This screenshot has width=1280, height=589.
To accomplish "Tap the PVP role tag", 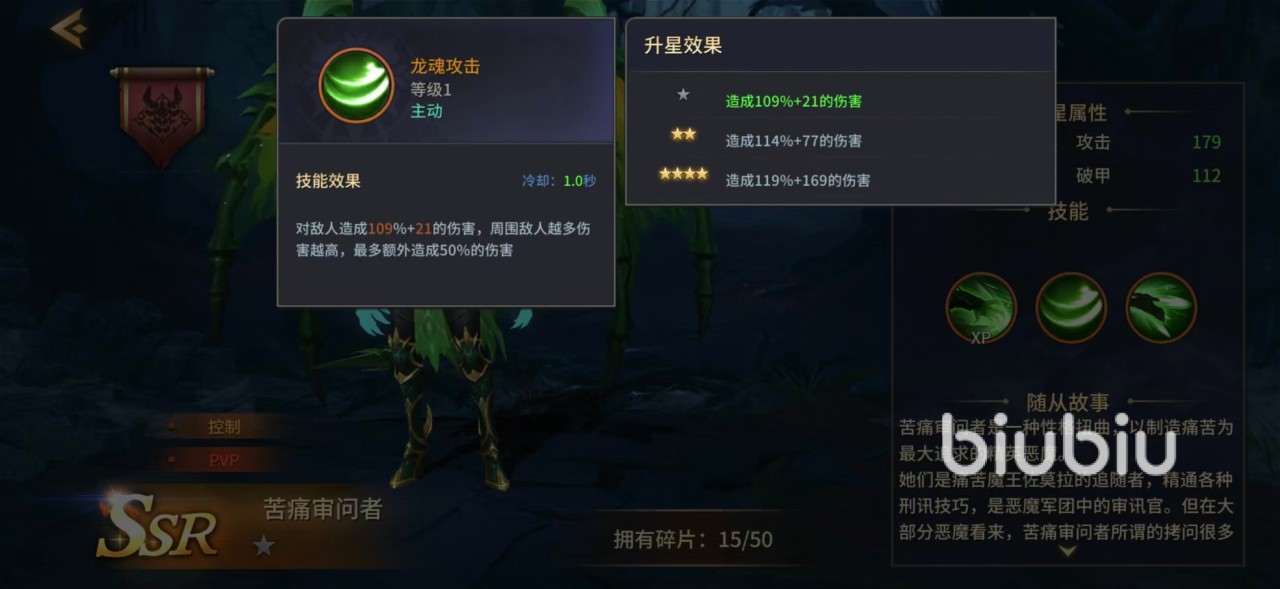I will (x=224, y=460).
